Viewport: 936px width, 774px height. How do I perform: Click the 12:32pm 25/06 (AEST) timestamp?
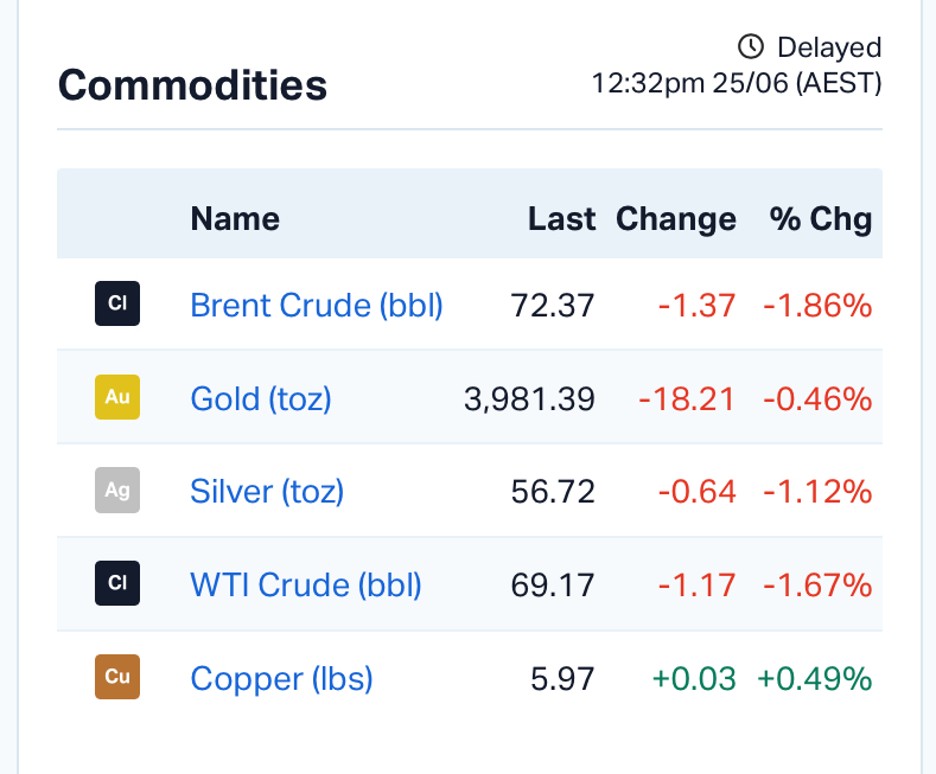click(x=737, y=83)
